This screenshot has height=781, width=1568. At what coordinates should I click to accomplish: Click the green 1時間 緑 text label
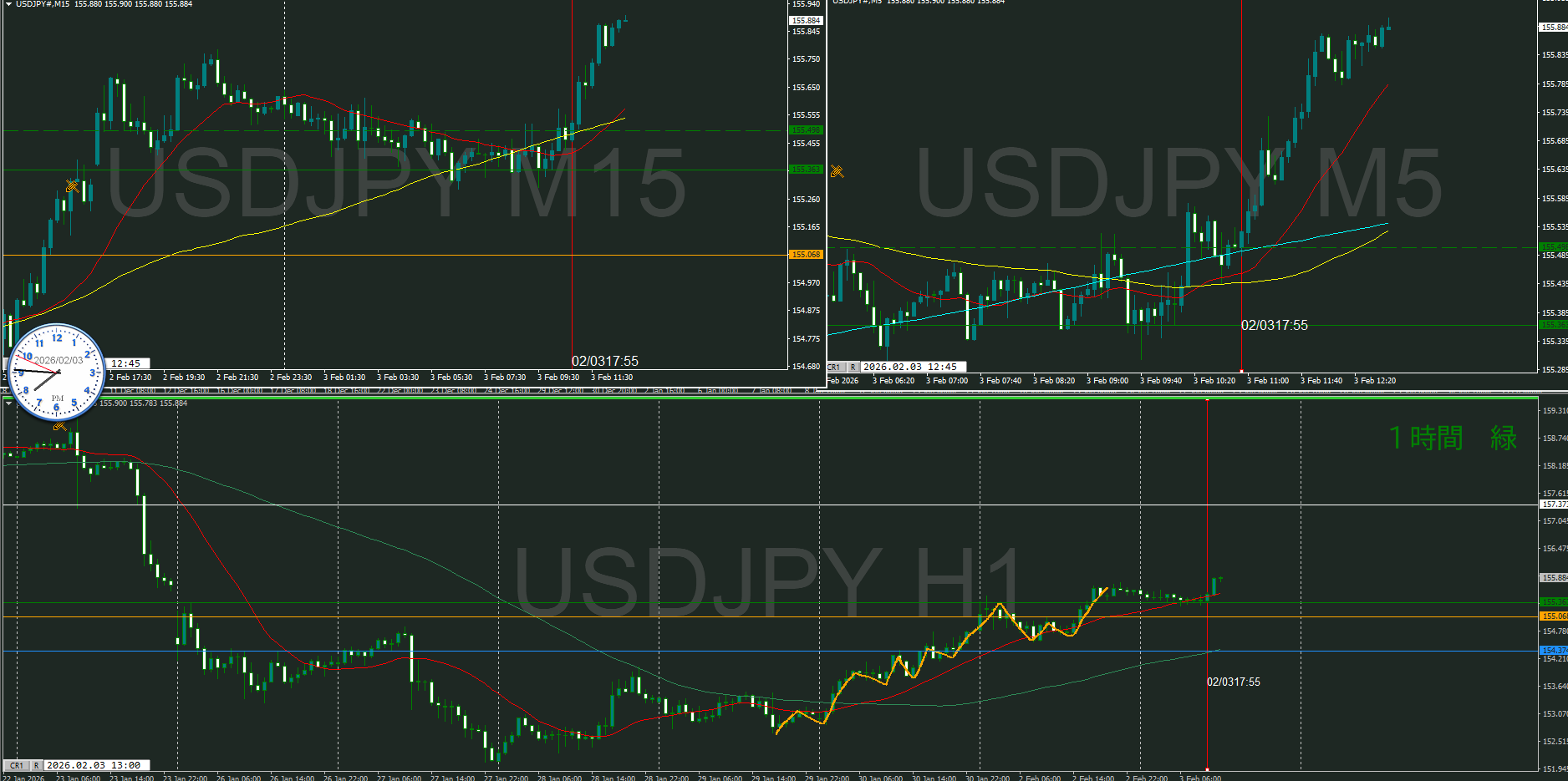click(x=1453, y=438)
